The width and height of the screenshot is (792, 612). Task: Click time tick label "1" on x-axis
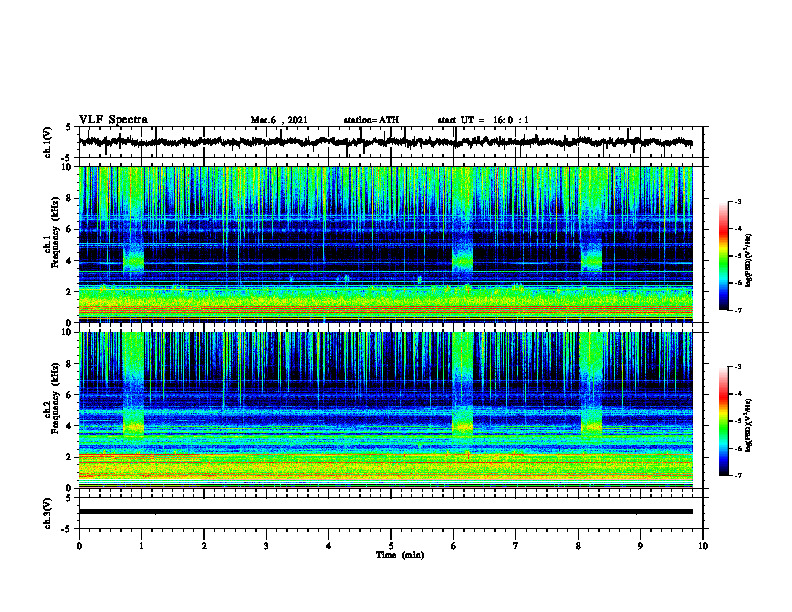pyautogui.click(x=141, y=546)
